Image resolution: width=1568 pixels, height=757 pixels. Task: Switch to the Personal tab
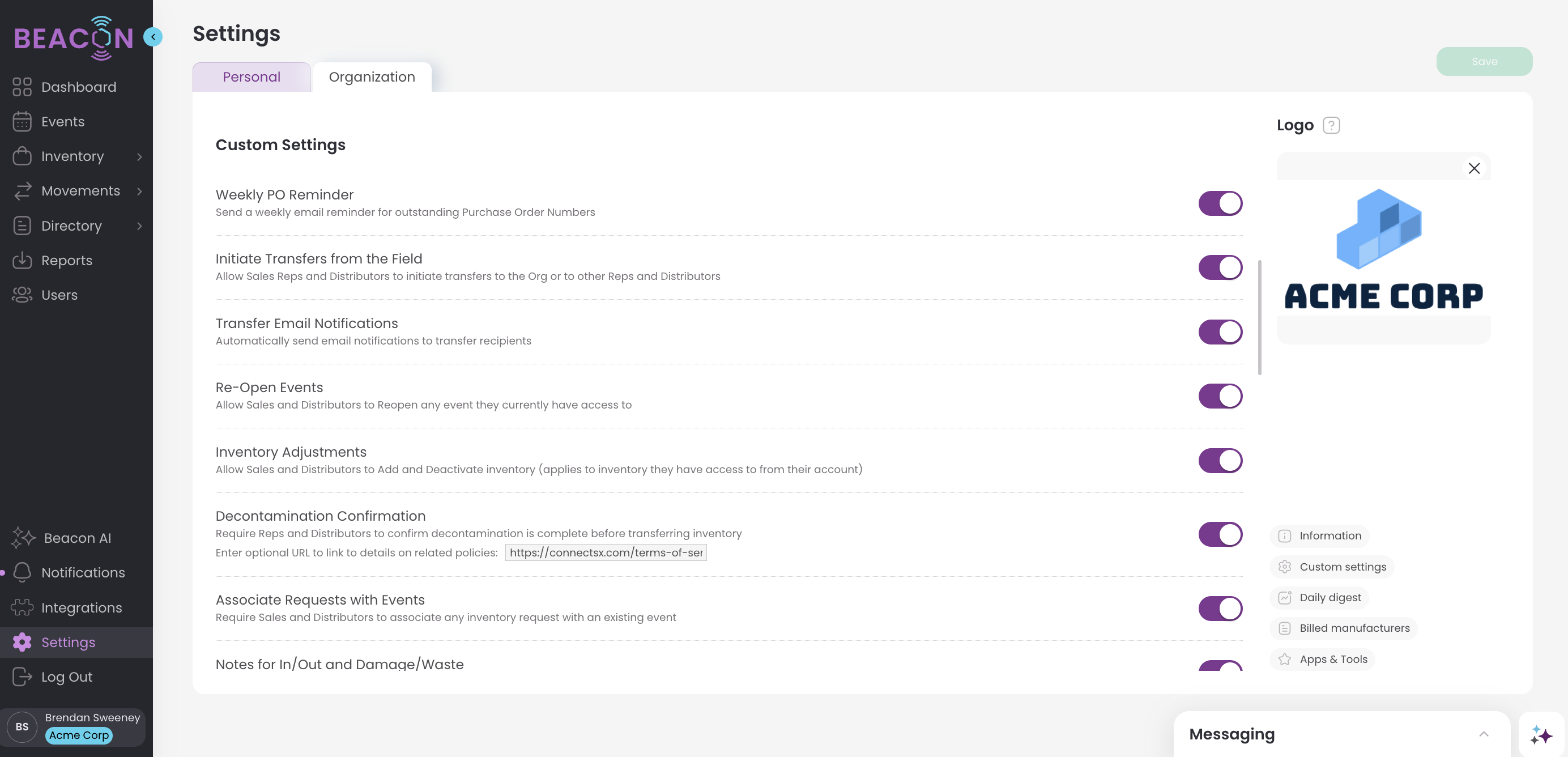(x=252, y=78)
